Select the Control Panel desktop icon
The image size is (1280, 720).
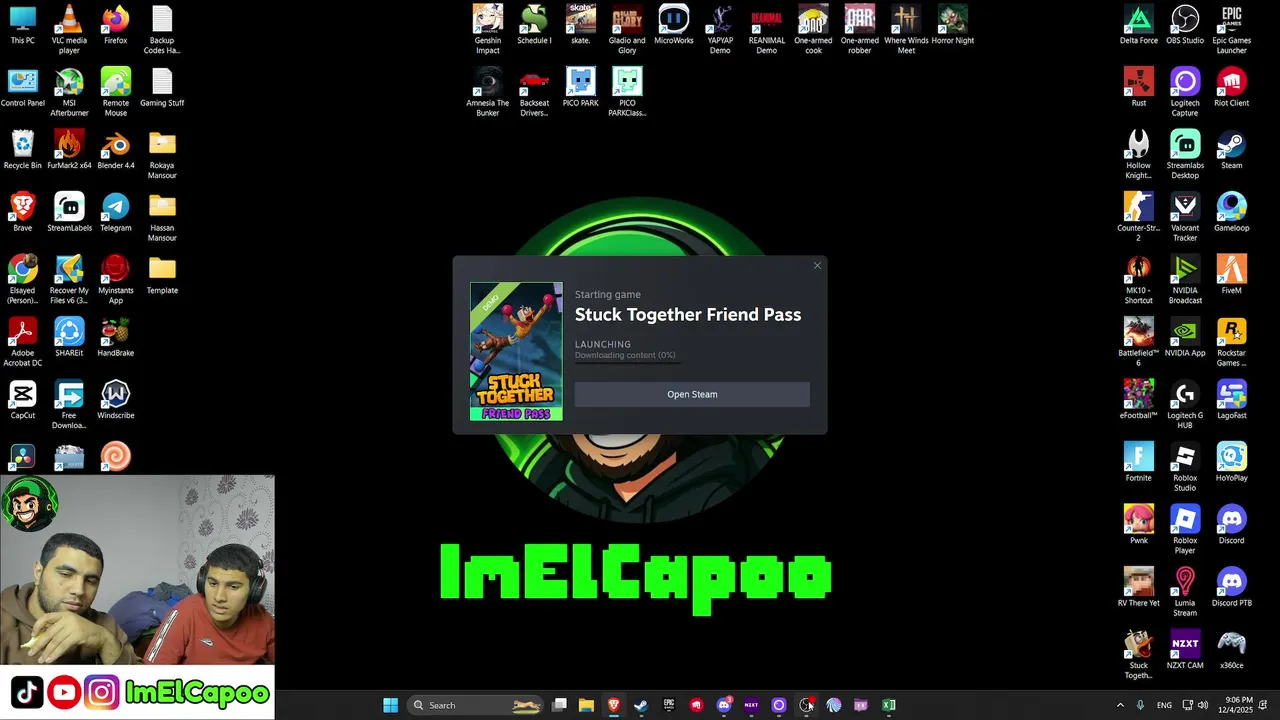point(22,87)
